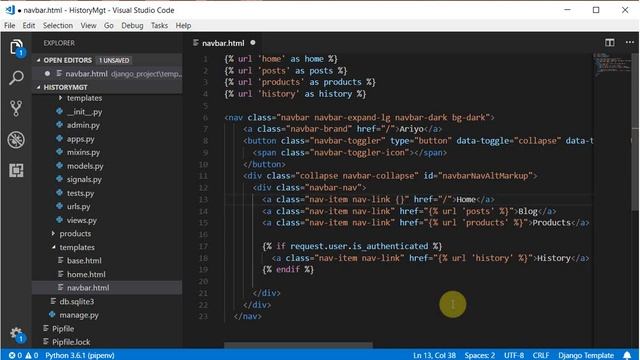Open the File menu
This screenshot has height=360, width=640.
[9, 25]
